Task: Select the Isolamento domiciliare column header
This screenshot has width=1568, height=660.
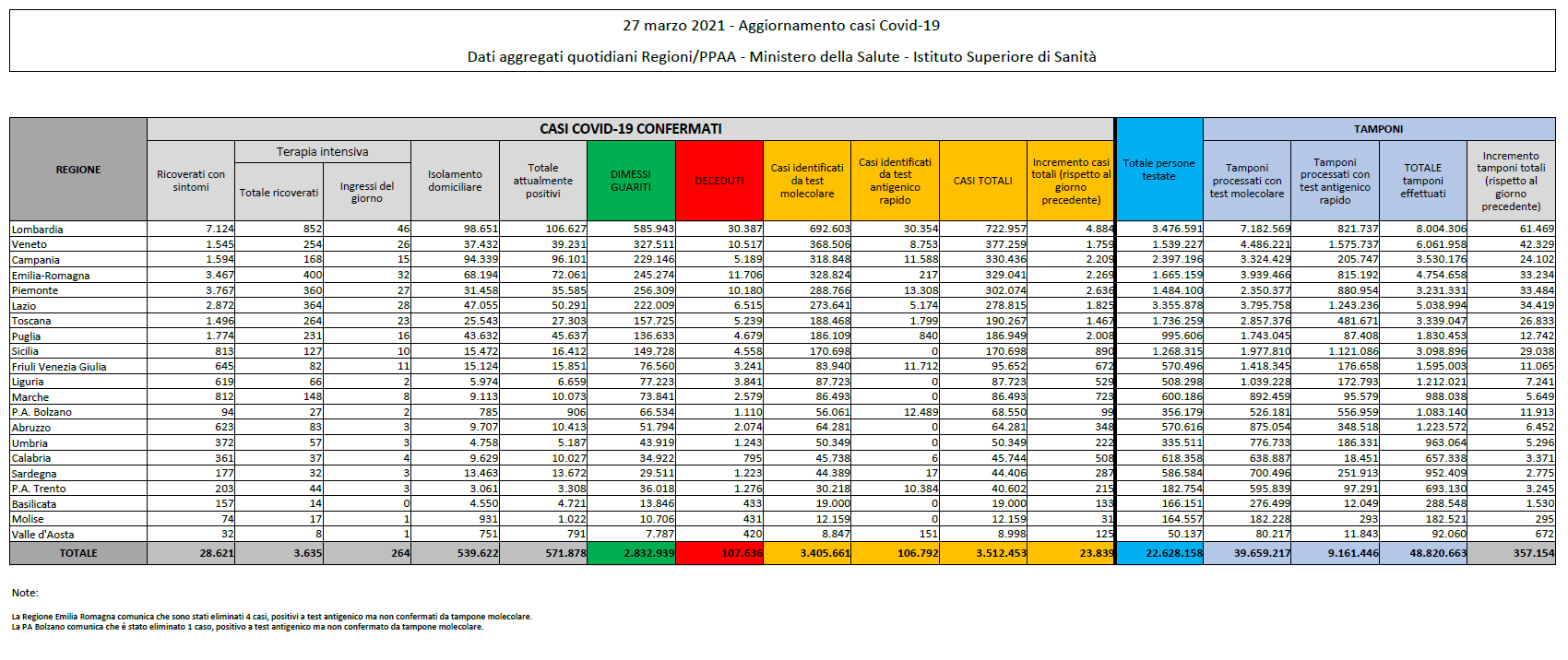Action: click(x=455, y=181)
